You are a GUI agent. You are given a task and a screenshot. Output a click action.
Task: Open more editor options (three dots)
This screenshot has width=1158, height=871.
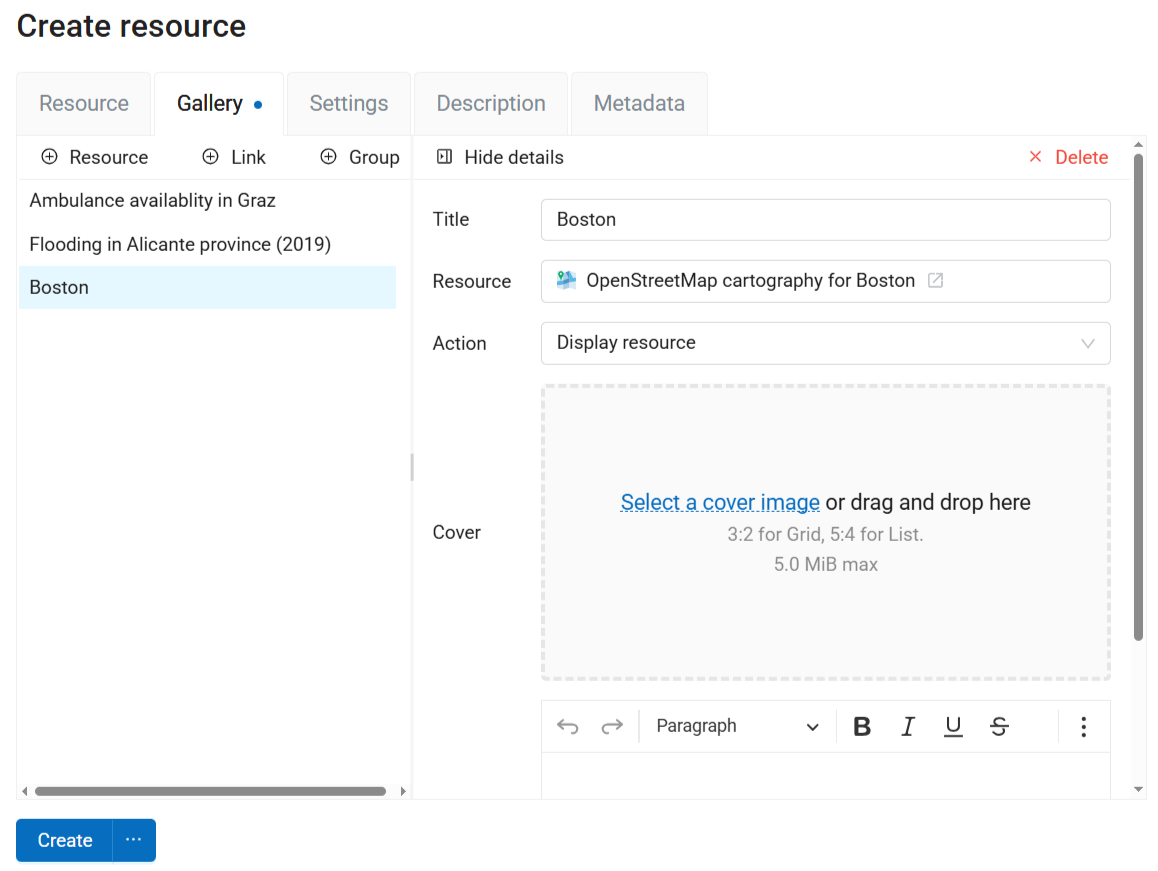[1083, 727]
